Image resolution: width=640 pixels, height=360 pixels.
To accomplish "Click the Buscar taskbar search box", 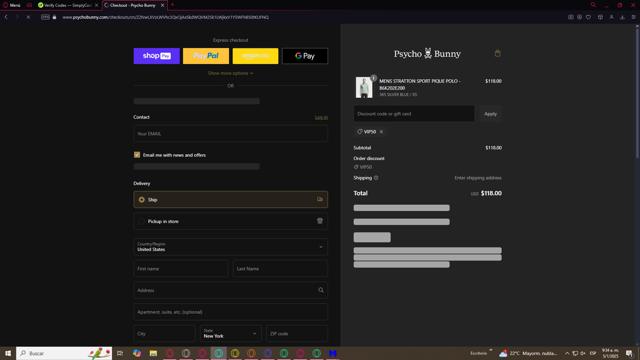I will (64, 353).
